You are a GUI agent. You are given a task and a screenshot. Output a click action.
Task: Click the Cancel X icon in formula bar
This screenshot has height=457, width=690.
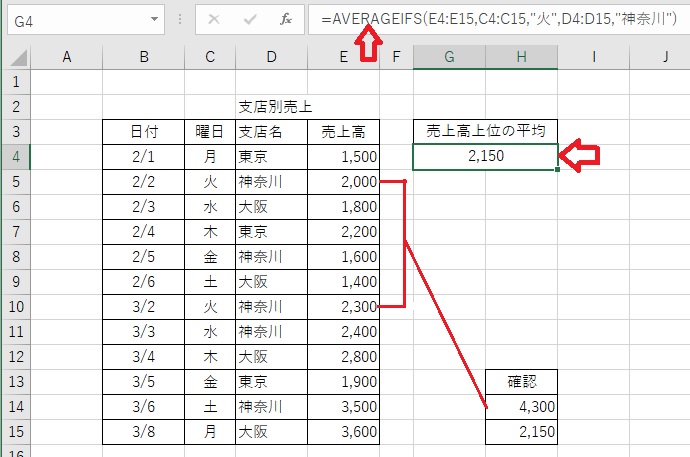(215, 18)
